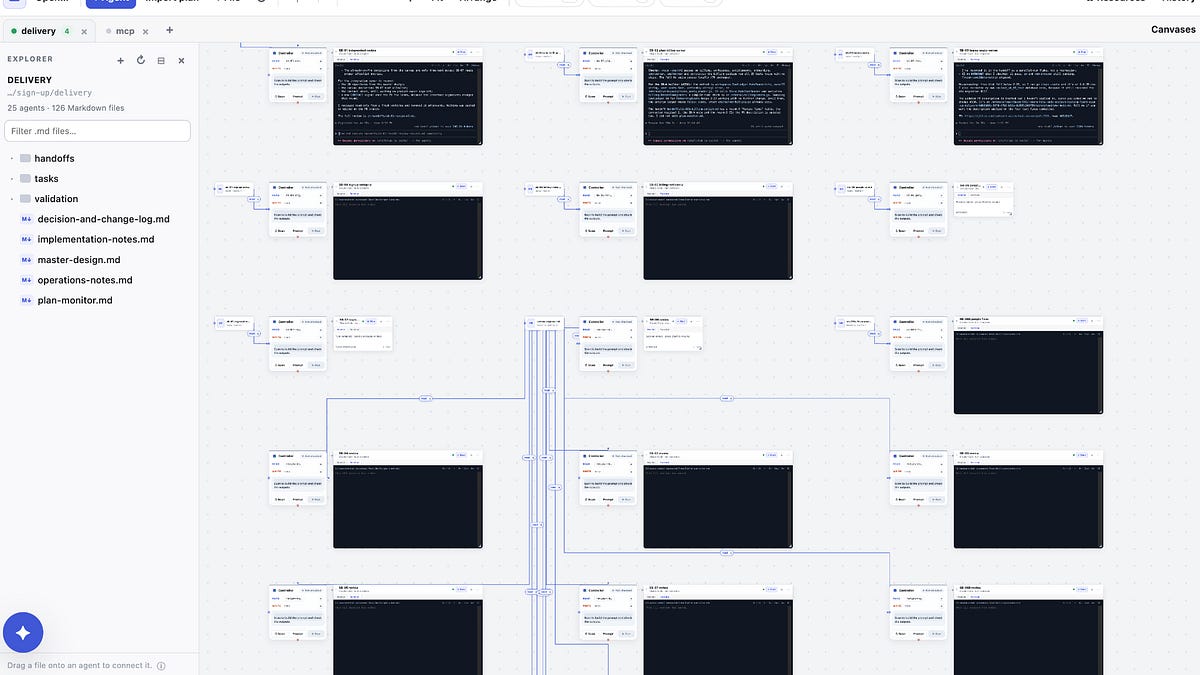
Task: Close the Explorer panel
Action: pos(181,60)
